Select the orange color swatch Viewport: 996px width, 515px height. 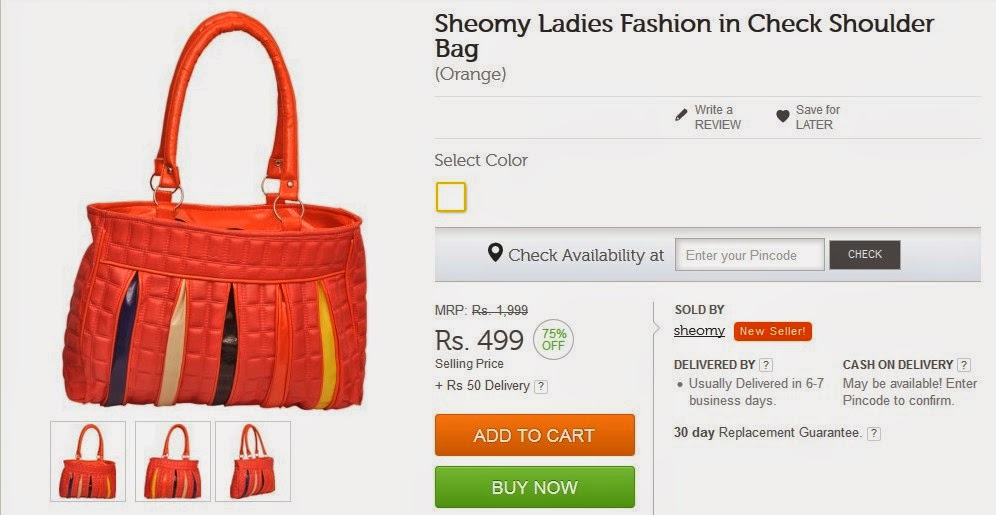pos(451,197)
